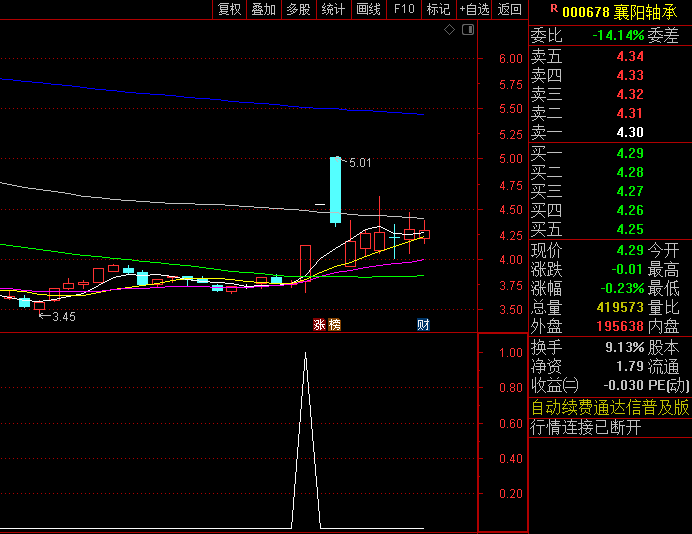The width and height of the screenshot is (692, 534).
Task: Select the 多股 multi-stock view
Action: pos(299,9)
